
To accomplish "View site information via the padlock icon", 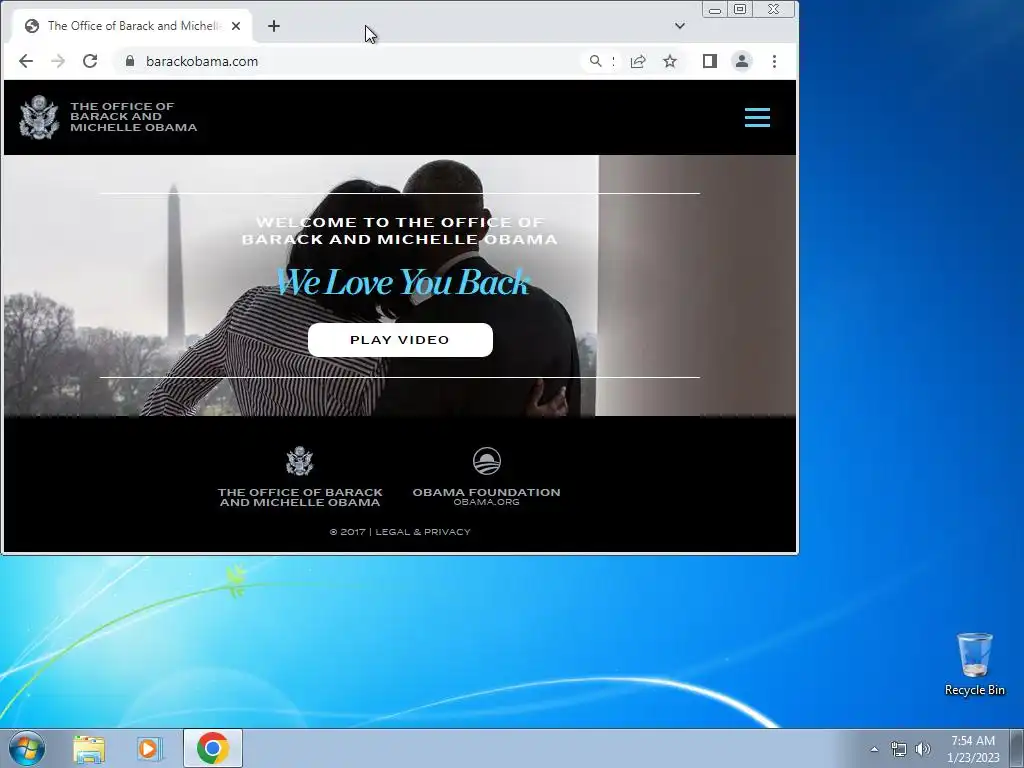I will point(130,61).
